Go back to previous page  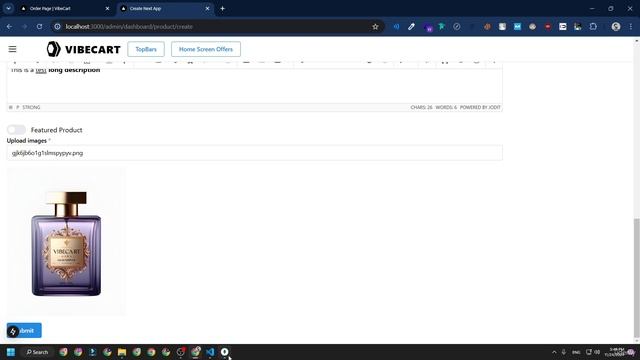click(x=9, y=27)
